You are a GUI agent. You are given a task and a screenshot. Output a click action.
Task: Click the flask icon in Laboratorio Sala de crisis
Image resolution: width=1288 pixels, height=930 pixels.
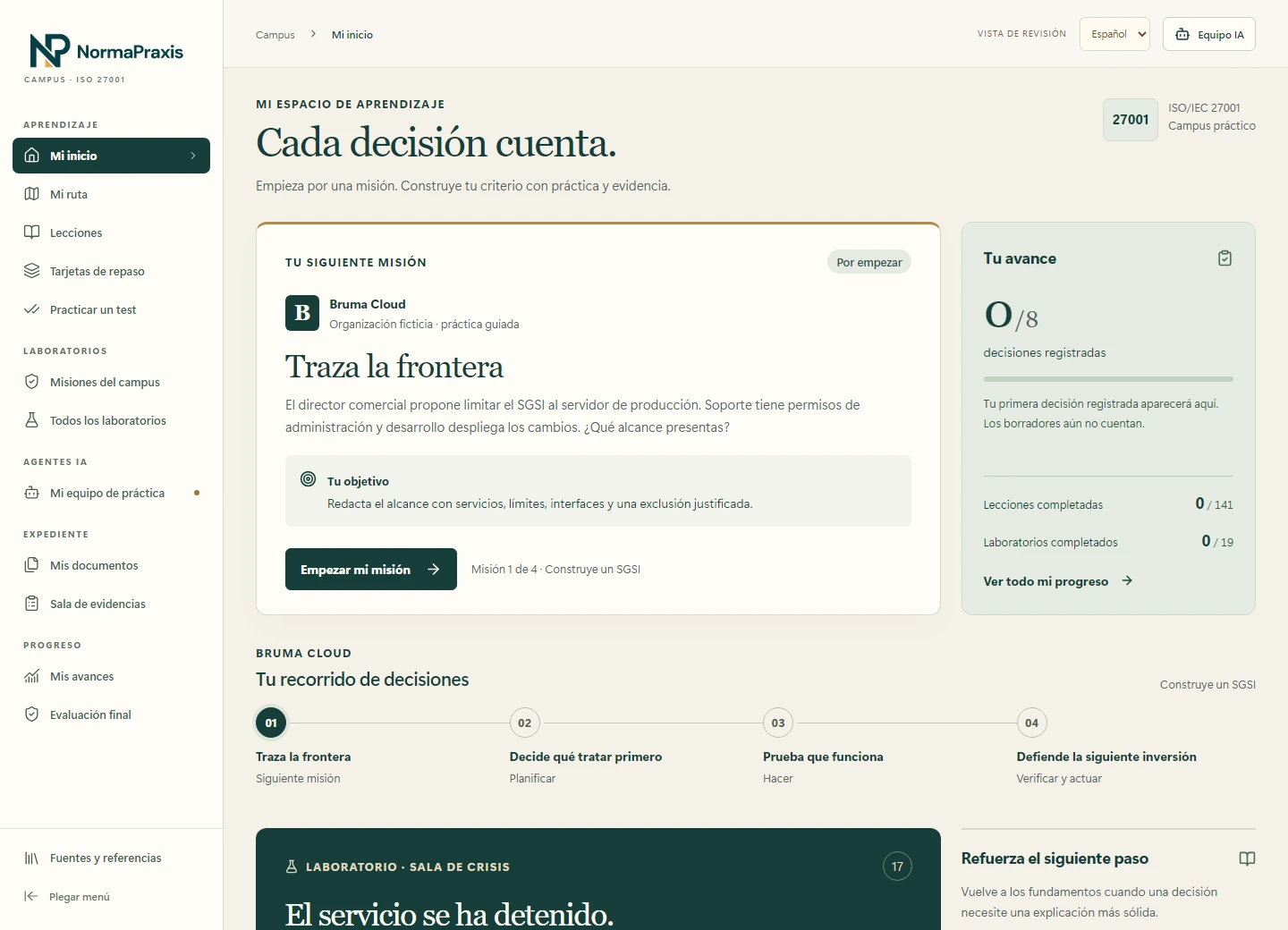(x=291, y=867)
